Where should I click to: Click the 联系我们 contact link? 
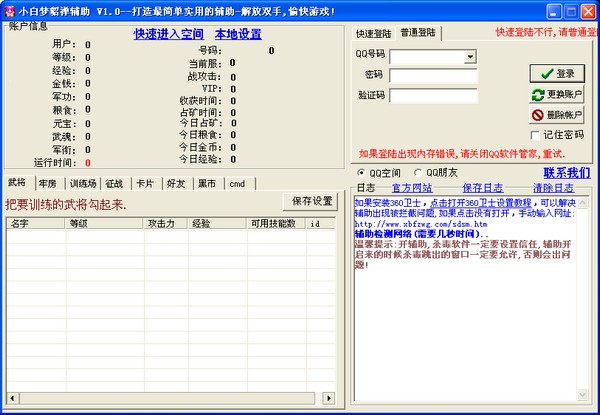(567, 173)
